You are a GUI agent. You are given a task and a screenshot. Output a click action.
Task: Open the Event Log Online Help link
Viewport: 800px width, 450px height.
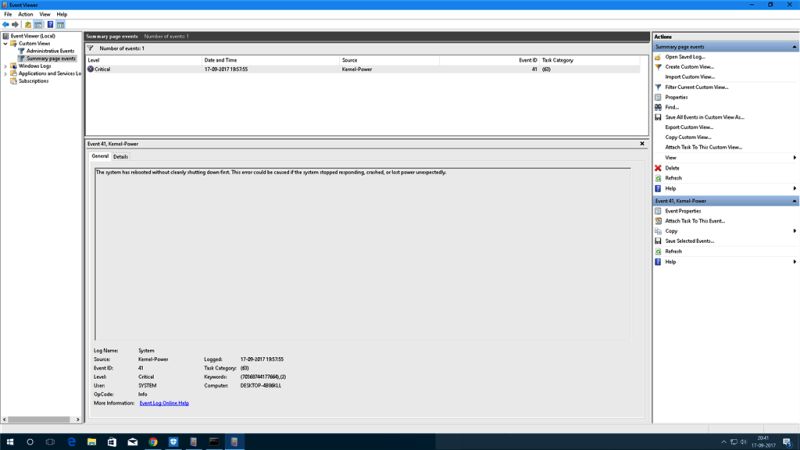(164, 403)
